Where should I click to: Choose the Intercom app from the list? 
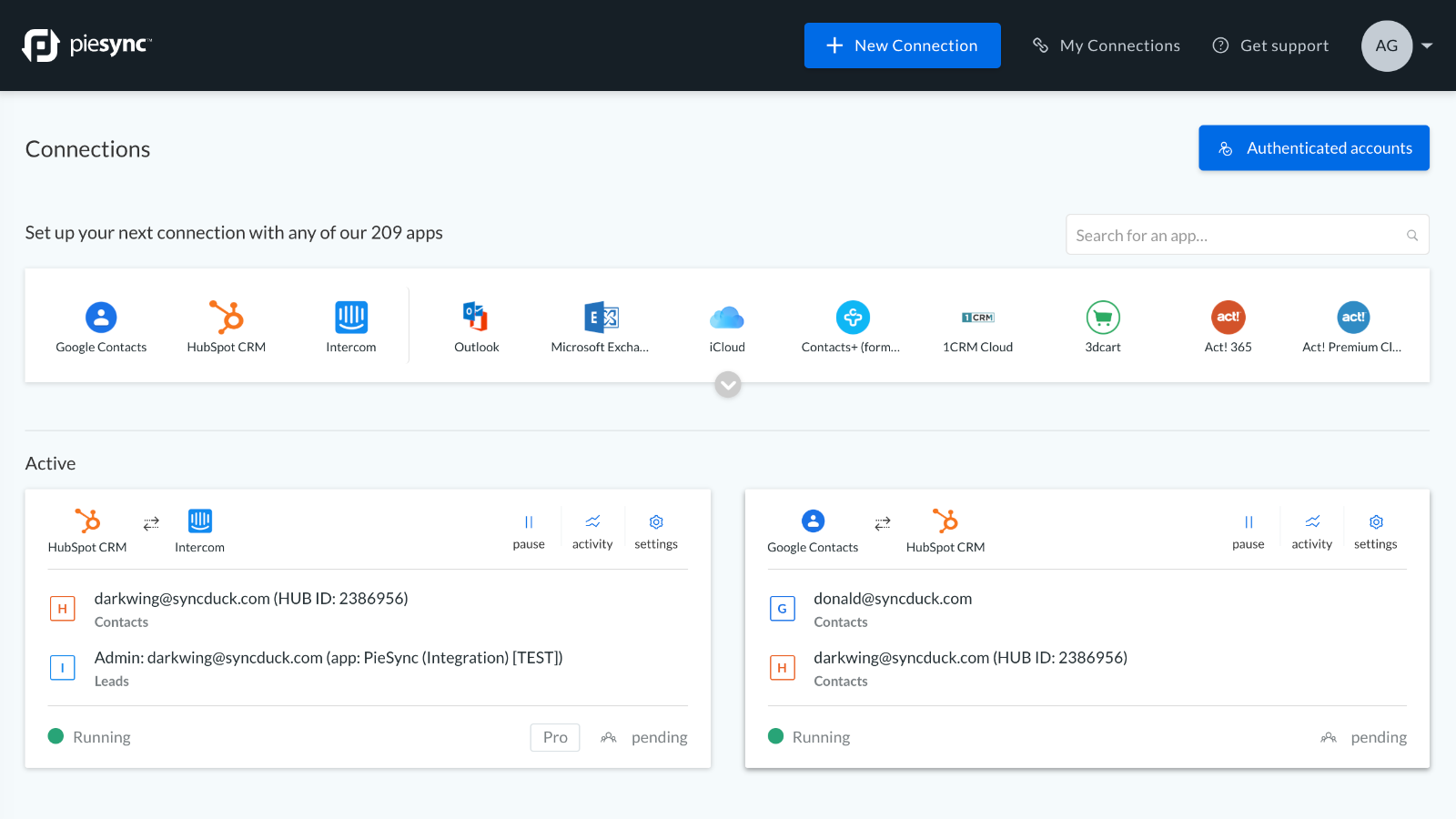pos(351,318)
